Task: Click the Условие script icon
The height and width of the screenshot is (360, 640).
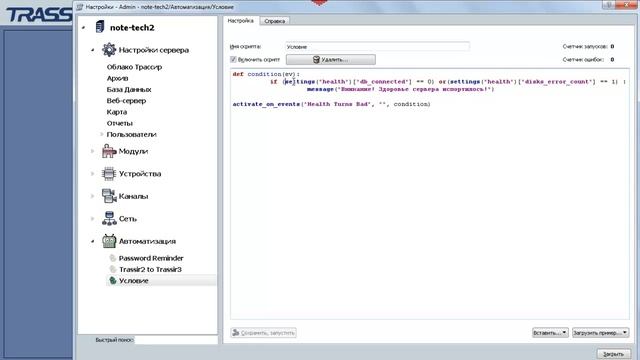Action: tap(113, 280)
